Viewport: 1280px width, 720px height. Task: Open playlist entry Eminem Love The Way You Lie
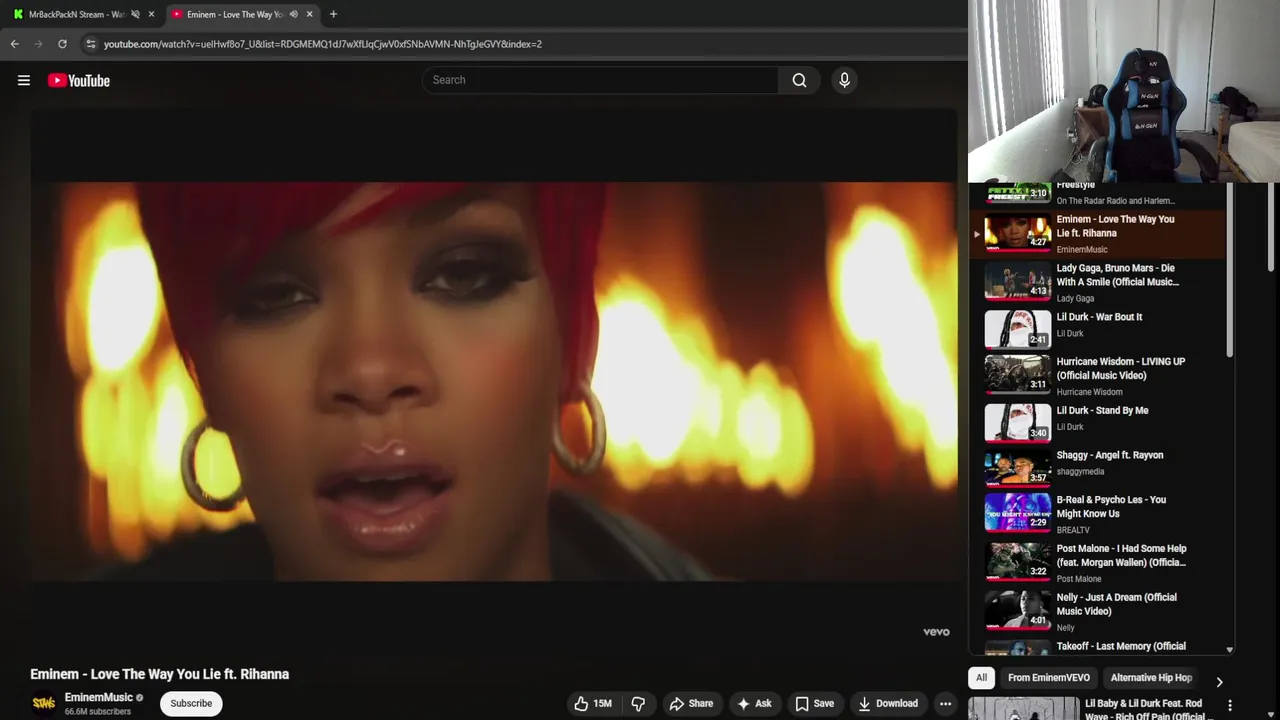click(1097, 233)
